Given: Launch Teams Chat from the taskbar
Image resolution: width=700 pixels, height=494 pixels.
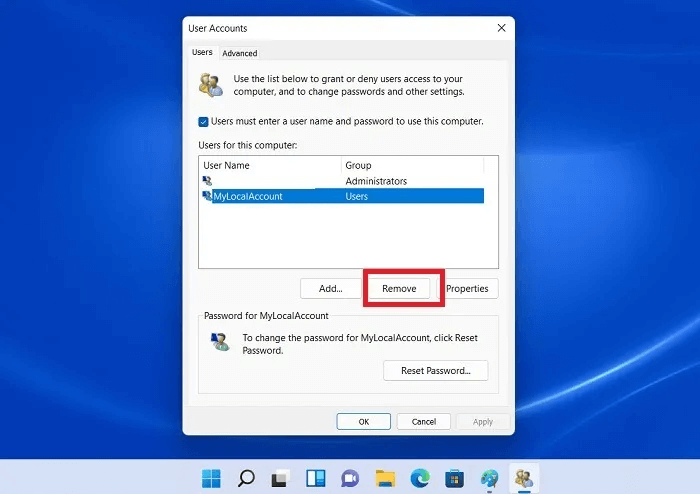Looking at the screenshot, I should coord(350,478).
